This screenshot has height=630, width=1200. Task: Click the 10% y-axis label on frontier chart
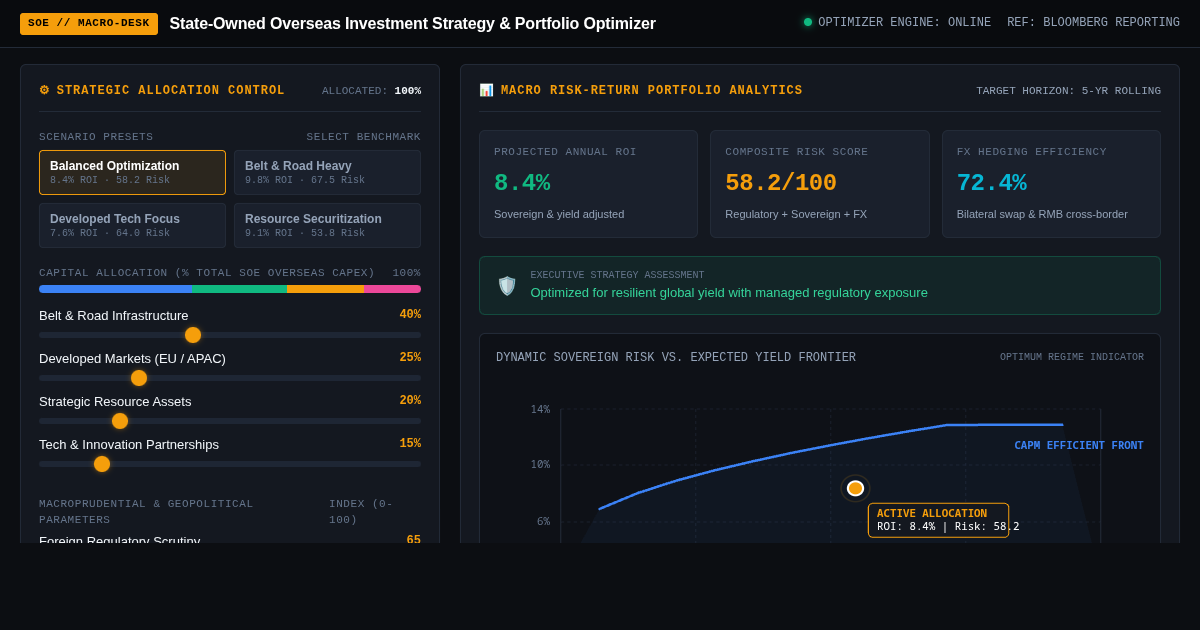coord(540,464)
